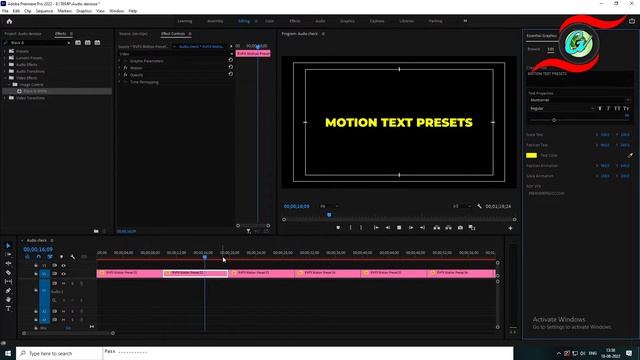Screen dimensions: 640x360
Task: Select the Type tool
Action: [8, 309]
